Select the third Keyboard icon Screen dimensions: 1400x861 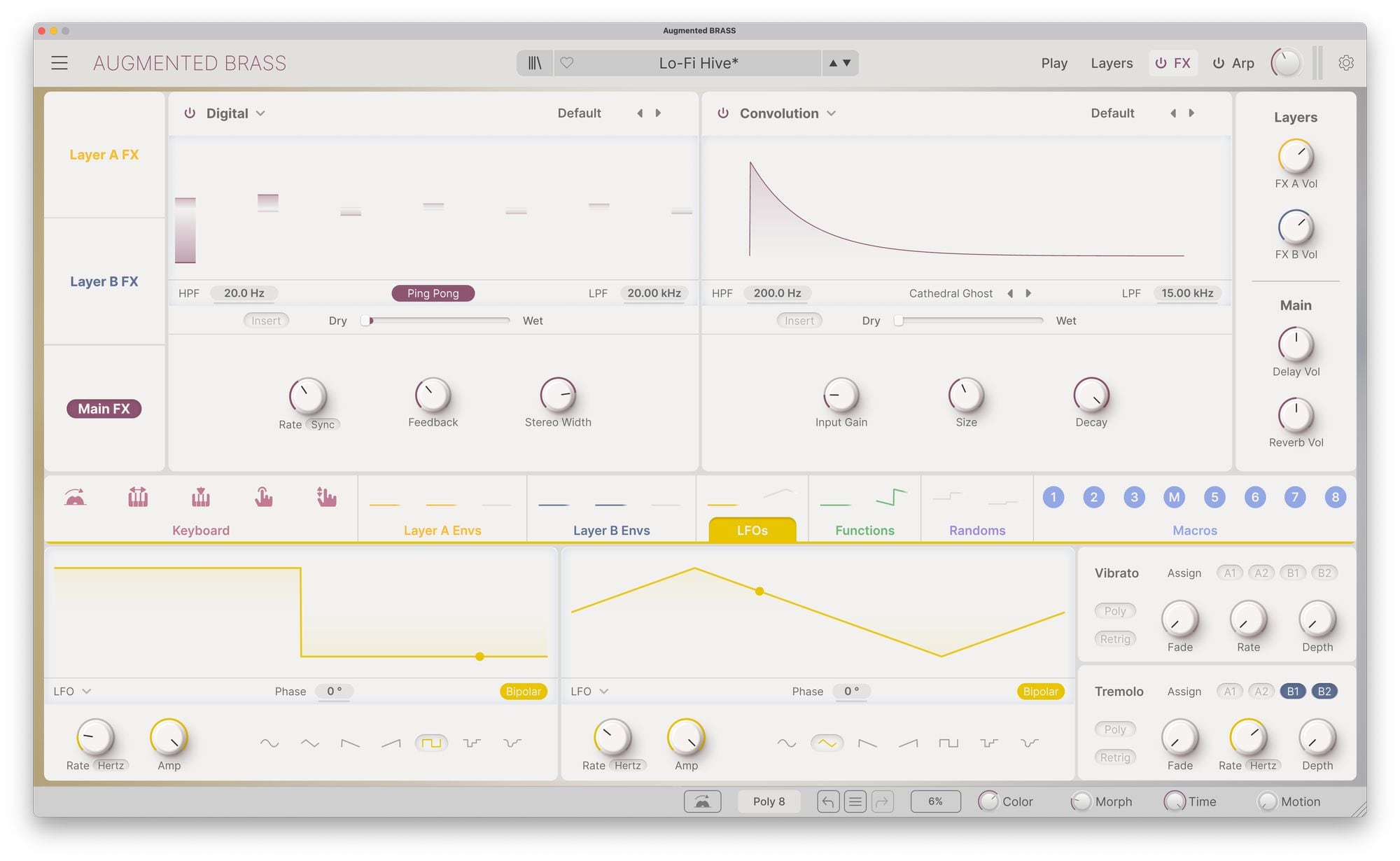pos(201,497)
